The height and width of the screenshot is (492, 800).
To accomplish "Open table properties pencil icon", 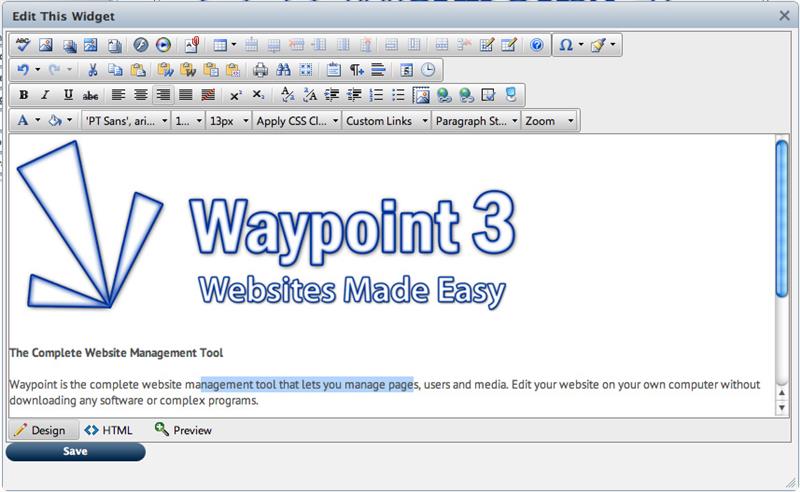I will coord(509,45).
